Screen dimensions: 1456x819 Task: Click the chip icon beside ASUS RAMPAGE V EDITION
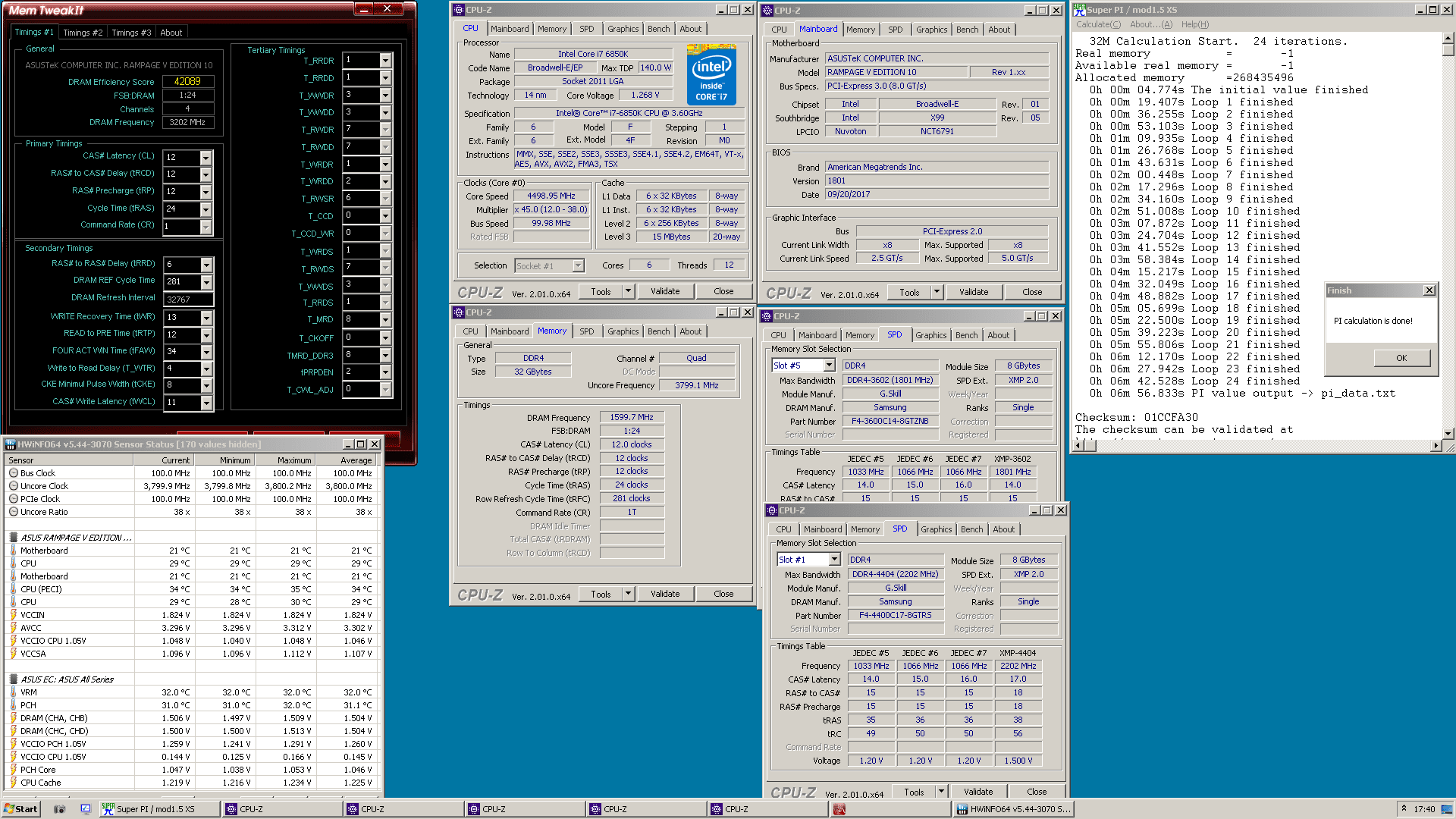tap(13, 538)
